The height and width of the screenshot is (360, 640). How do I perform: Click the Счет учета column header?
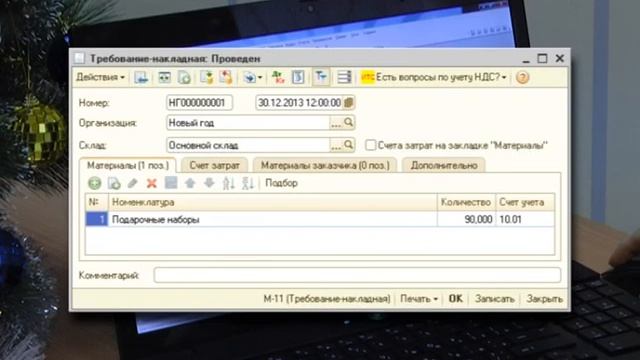[525, 202]
